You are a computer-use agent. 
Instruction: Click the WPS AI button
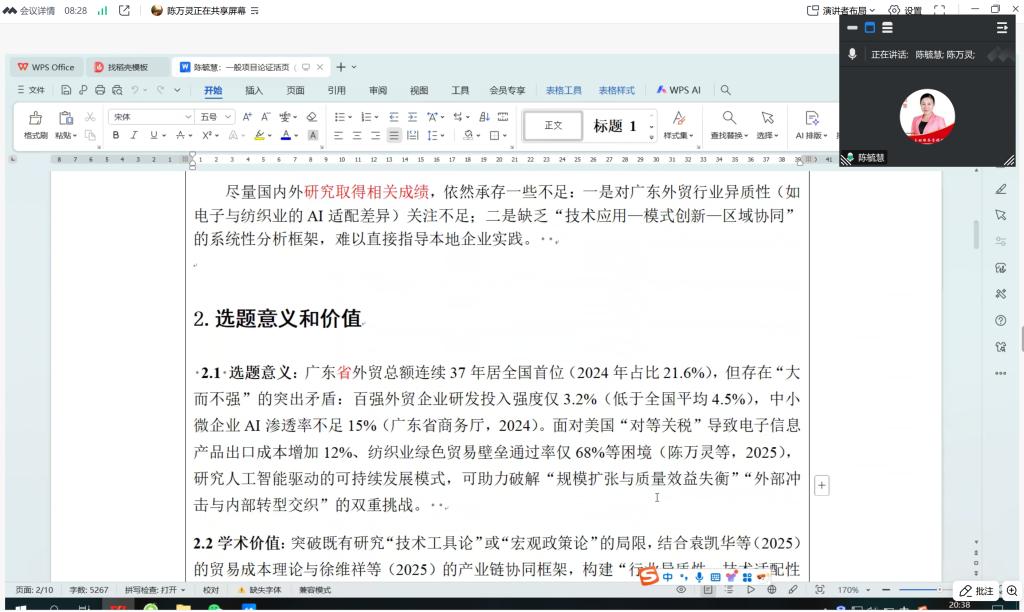pos(679,90)
